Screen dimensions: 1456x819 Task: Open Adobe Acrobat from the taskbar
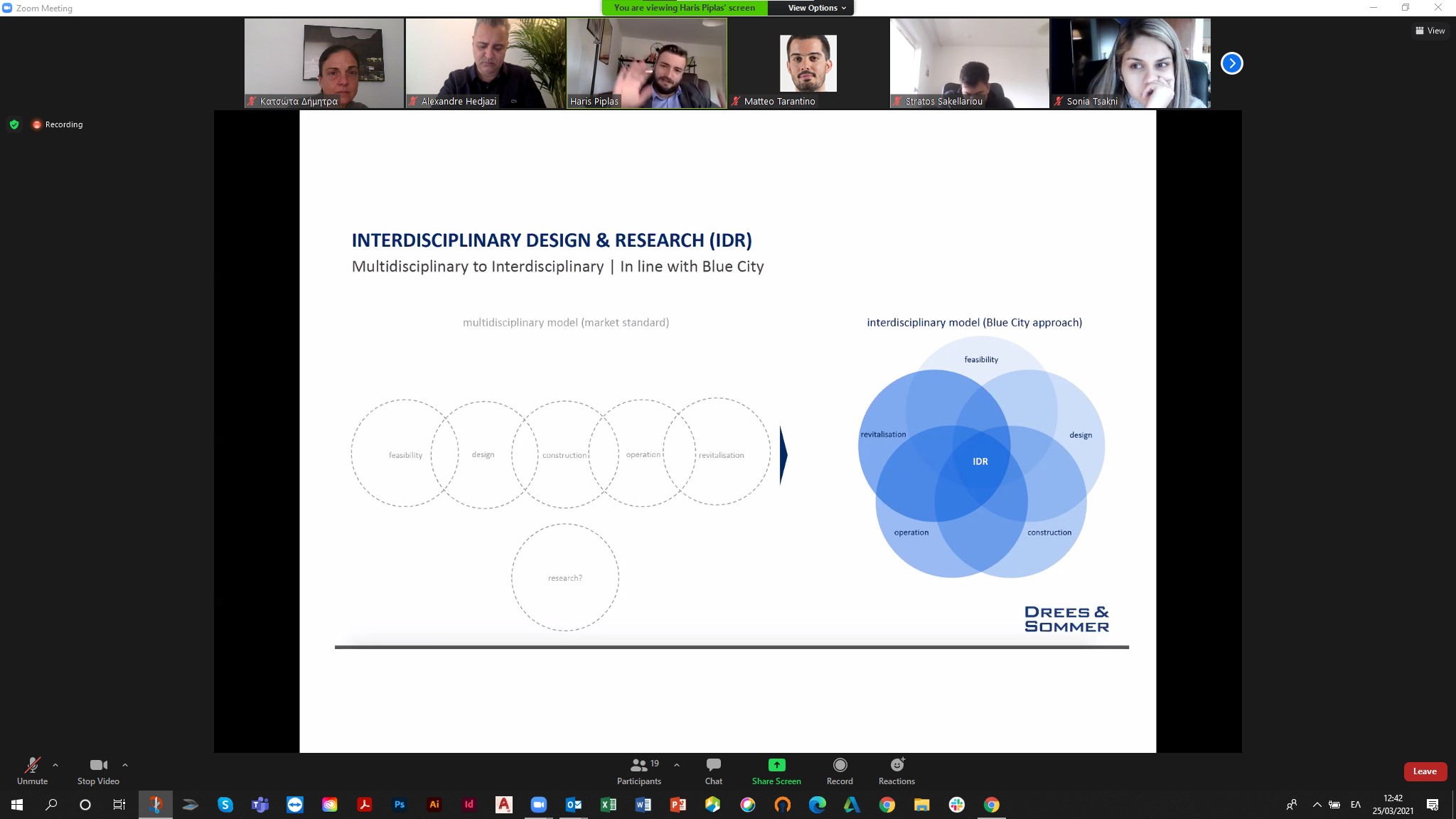365,805
